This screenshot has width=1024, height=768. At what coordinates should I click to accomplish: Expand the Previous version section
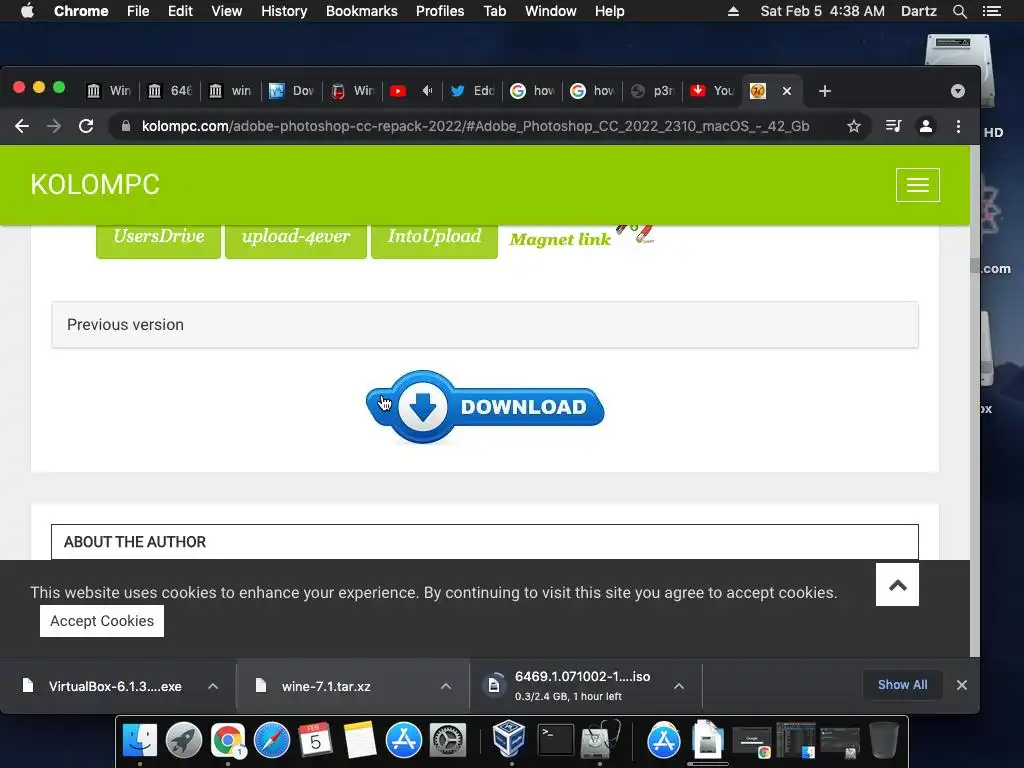485,325
